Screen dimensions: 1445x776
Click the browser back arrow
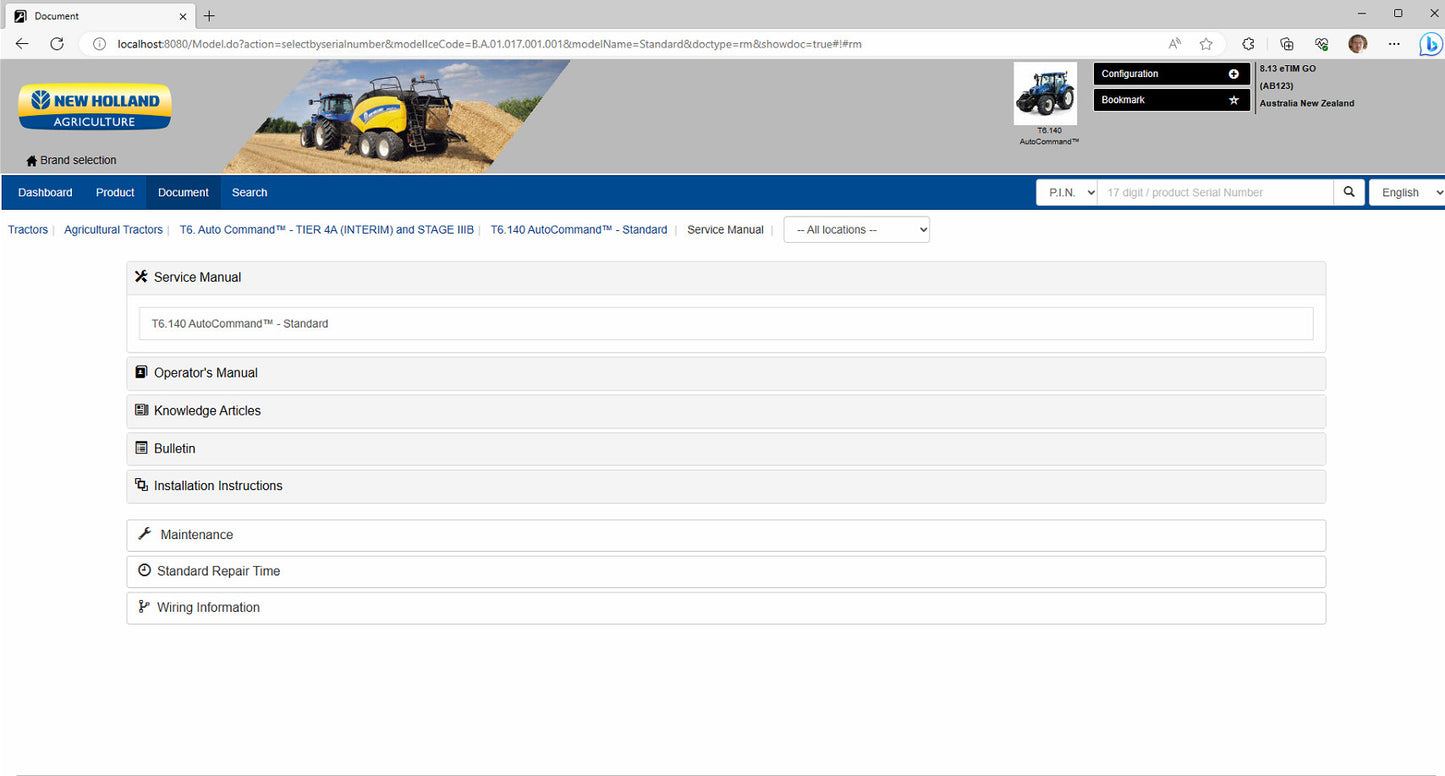click(x=22, y=44)
